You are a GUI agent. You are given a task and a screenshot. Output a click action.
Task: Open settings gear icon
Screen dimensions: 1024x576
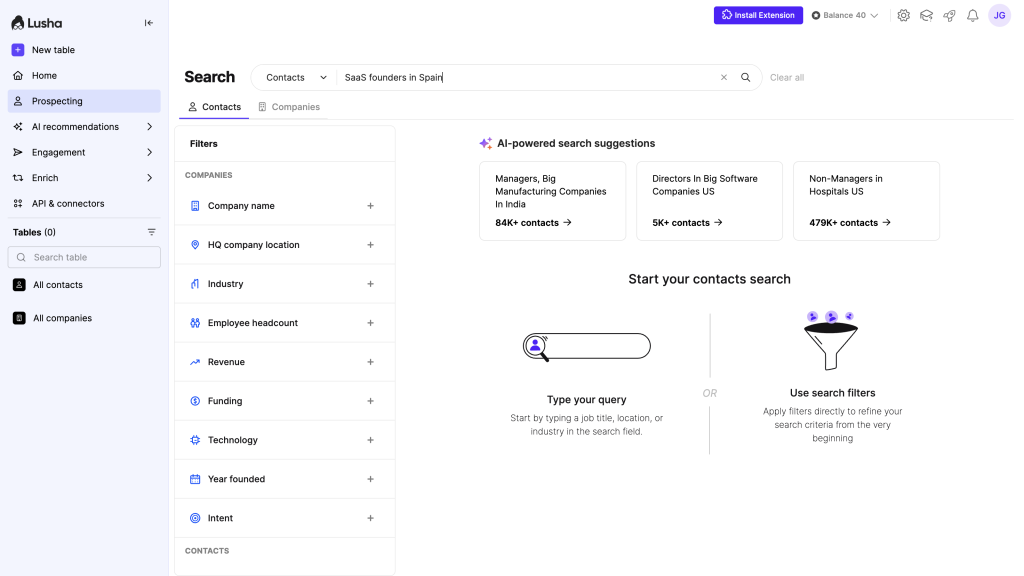tap(903, 15)
